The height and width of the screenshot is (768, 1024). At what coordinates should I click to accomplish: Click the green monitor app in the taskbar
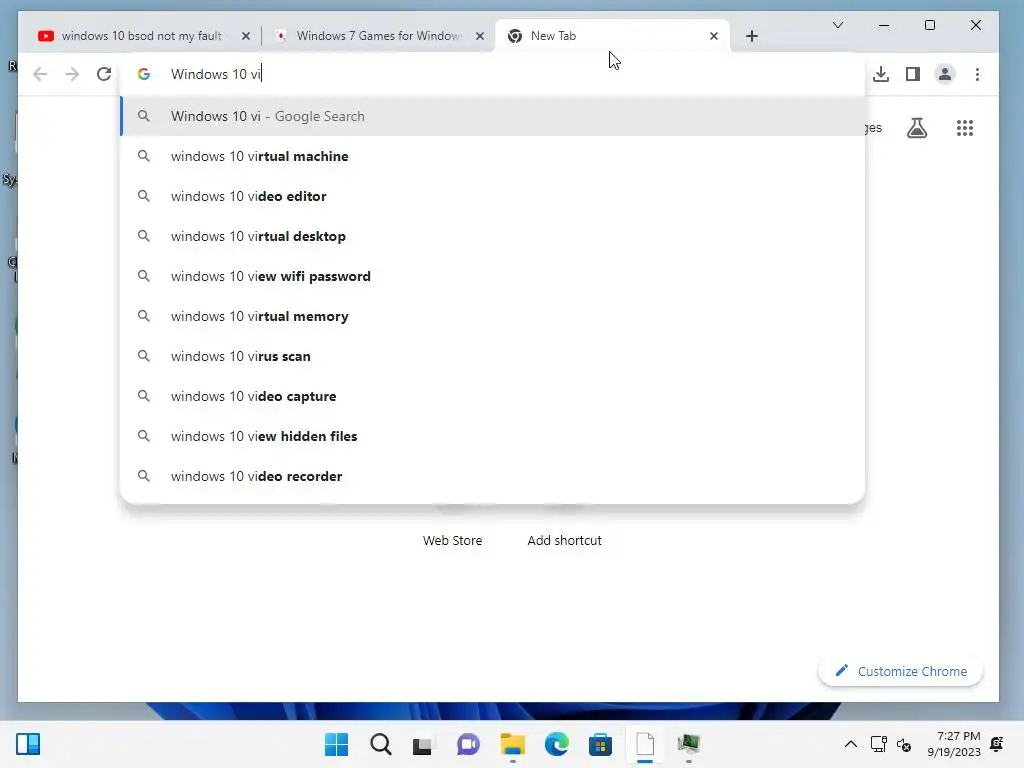pyautogui.click(x=688, y=744)
